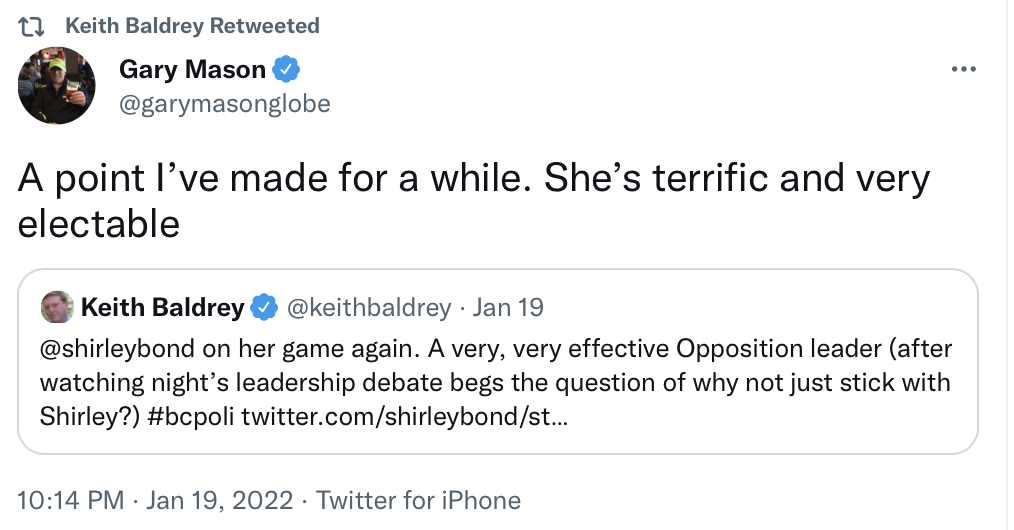The image size is (1014, 530).
Task: Click Keith Baldrey's verified badge icon
Action: 264,307
